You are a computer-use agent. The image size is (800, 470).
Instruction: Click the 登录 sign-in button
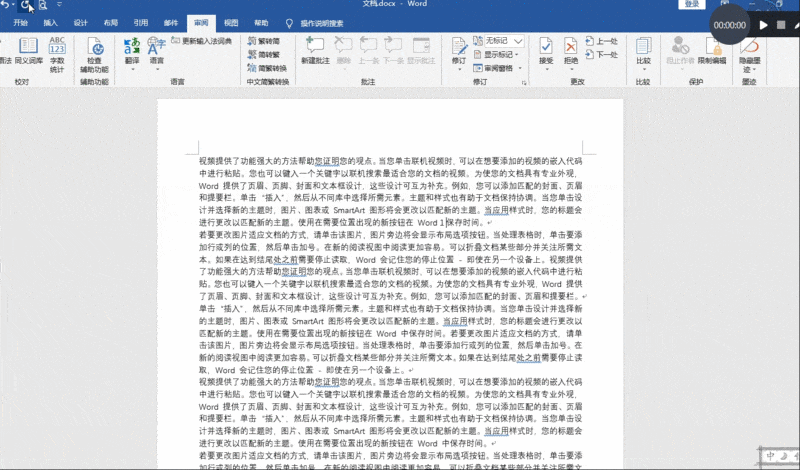692,4
